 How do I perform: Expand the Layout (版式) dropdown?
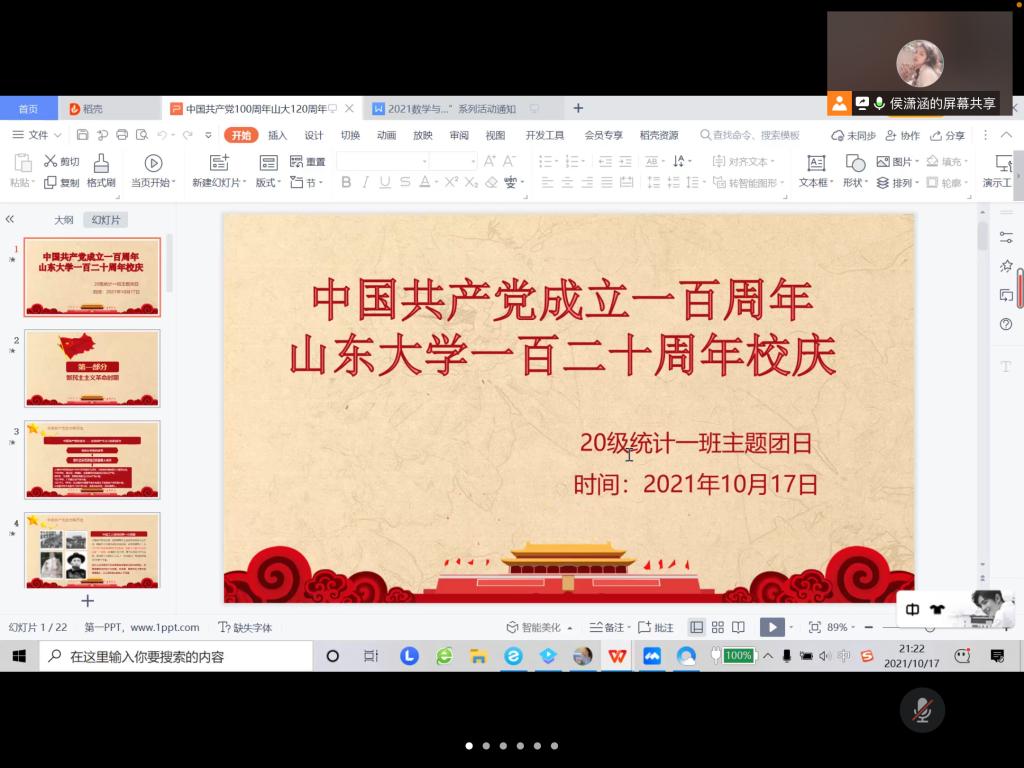click(x=268, y=183)
